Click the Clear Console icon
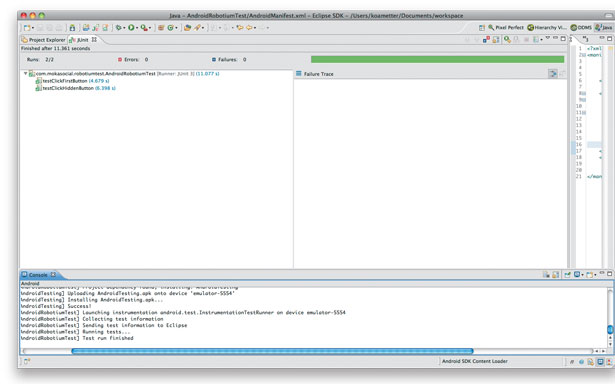This screenshot has width=615, height=384. tap(546, 275)
